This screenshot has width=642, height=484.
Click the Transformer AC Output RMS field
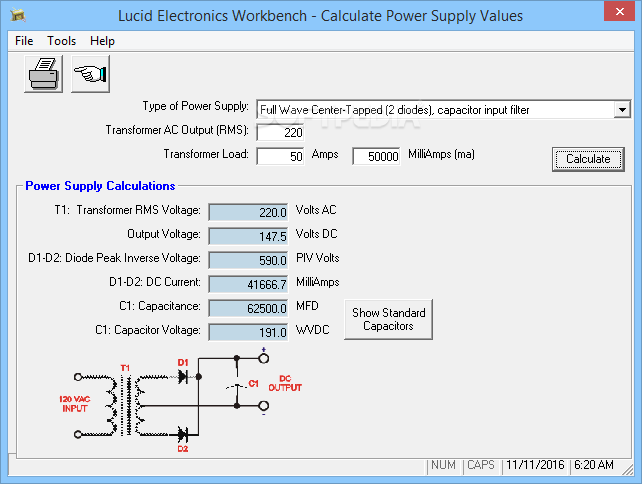click(x=280, y=133)
